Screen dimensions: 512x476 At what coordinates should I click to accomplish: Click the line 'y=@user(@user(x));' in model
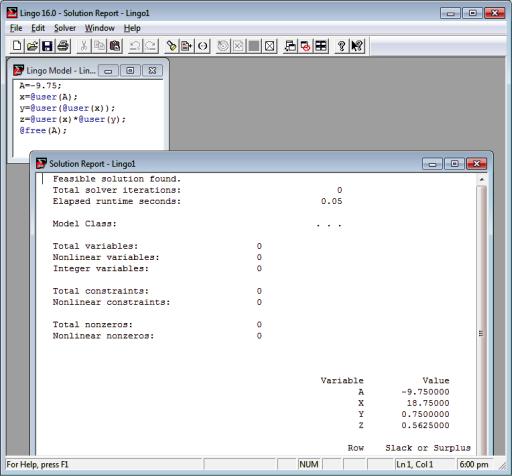tap(67, 108)
